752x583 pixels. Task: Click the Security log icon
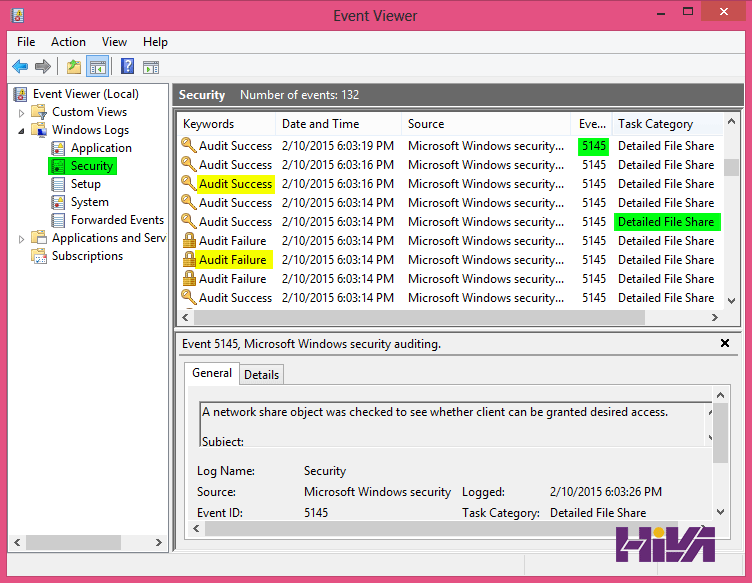(58, 166)
